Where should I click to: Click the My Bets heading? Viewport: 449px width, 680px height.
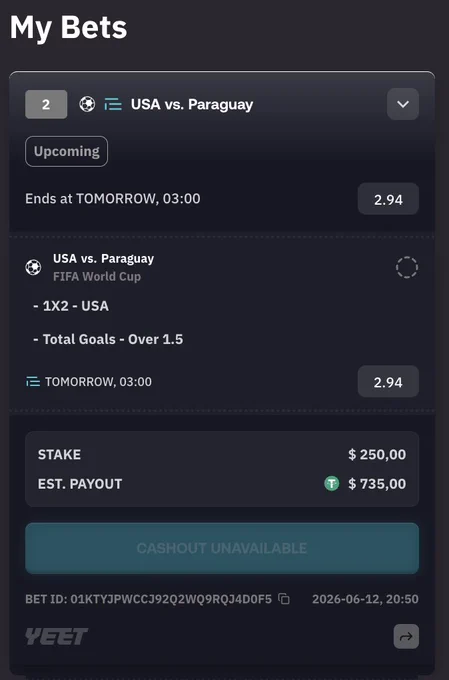coord(69,28)
